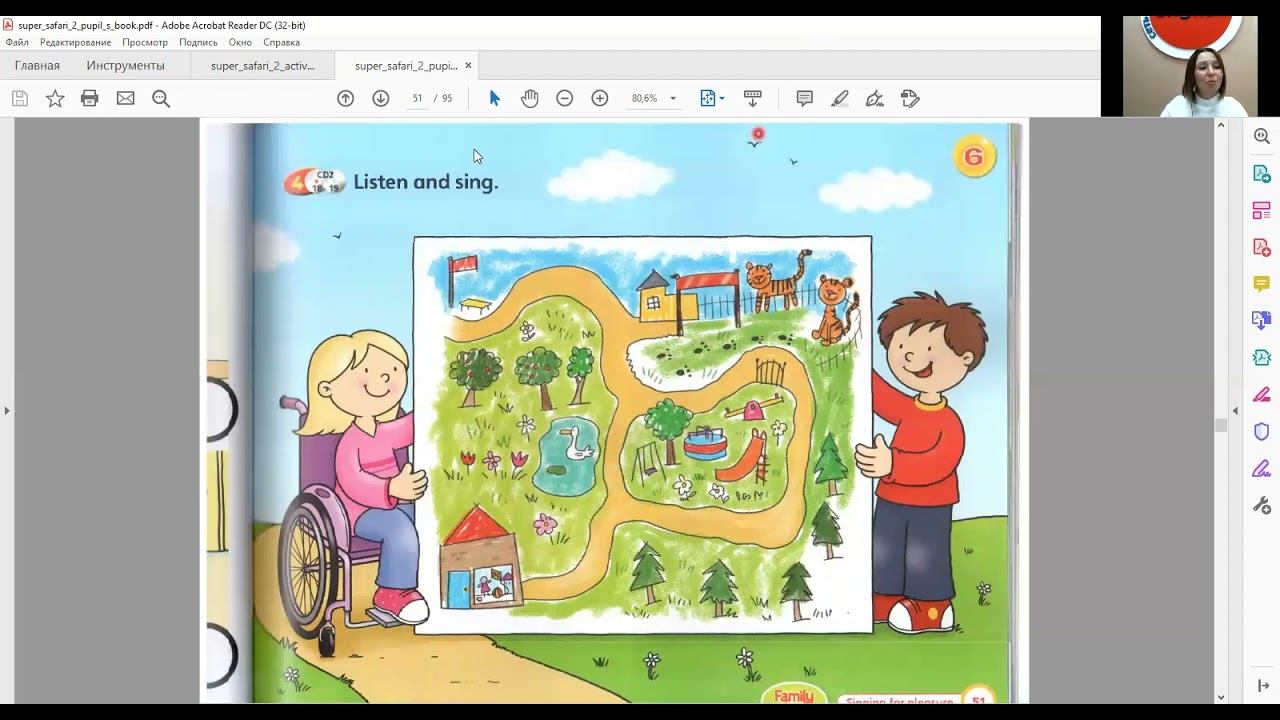1280x720 pixels.
Task: Switch to the Главная tab
Action: [x=37, y=65]
